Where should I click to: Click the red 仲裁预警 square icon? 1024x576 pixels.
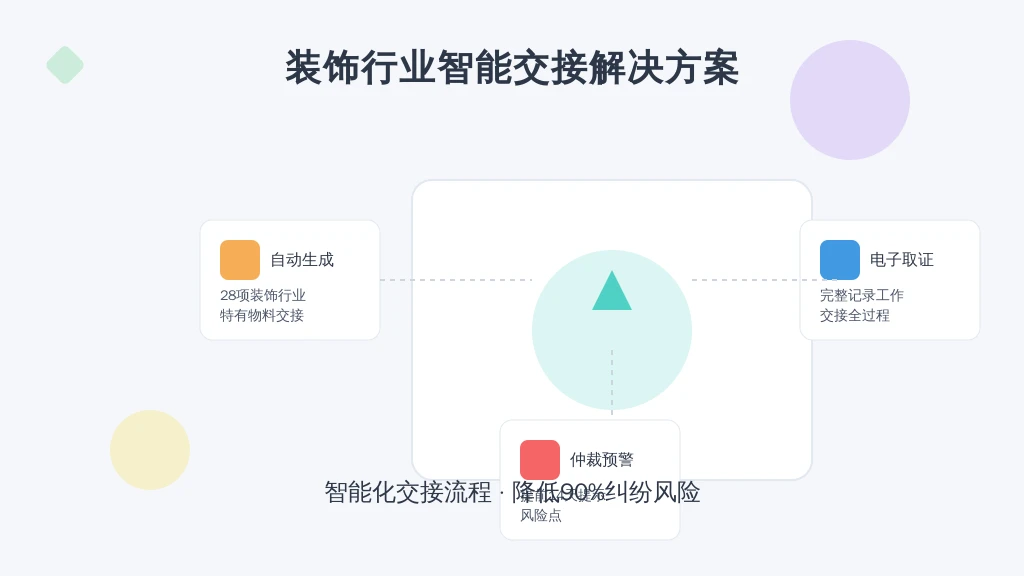(x=540, y=460)
